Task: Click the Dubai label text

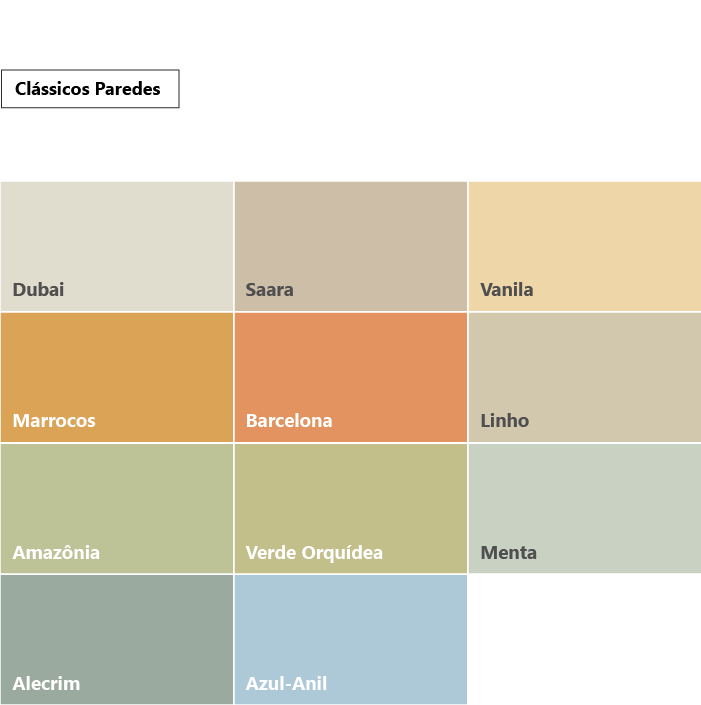Action: [x=38, y=290]
